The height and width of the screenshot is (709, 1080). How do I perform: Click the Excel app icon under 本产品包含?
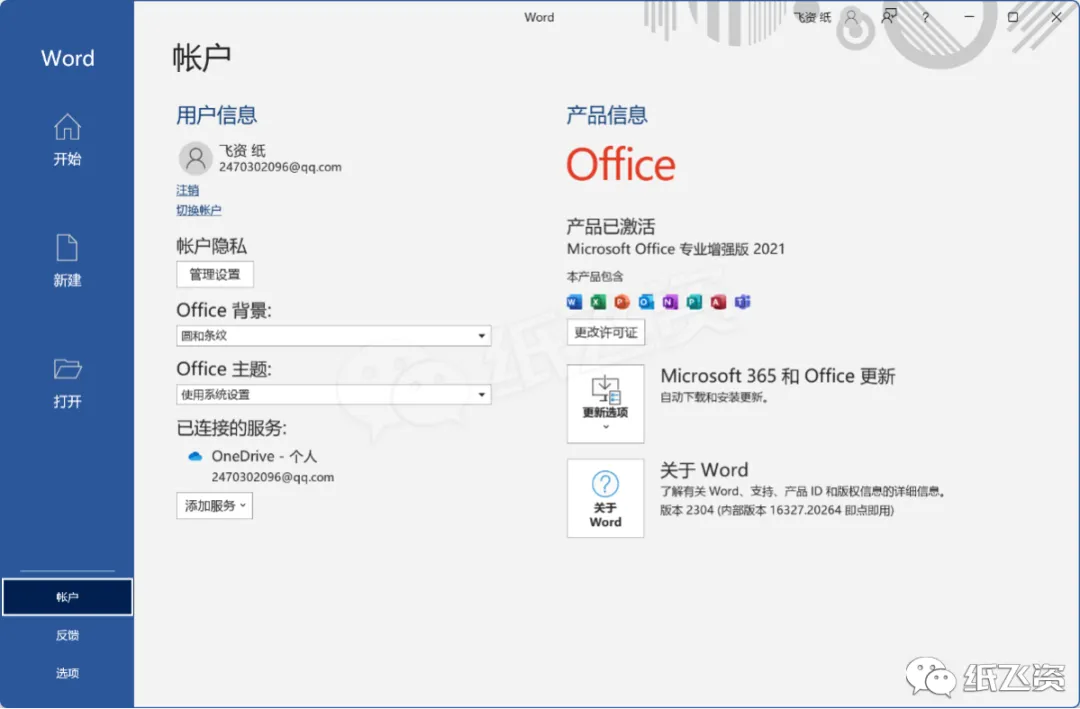click(598, 302)
